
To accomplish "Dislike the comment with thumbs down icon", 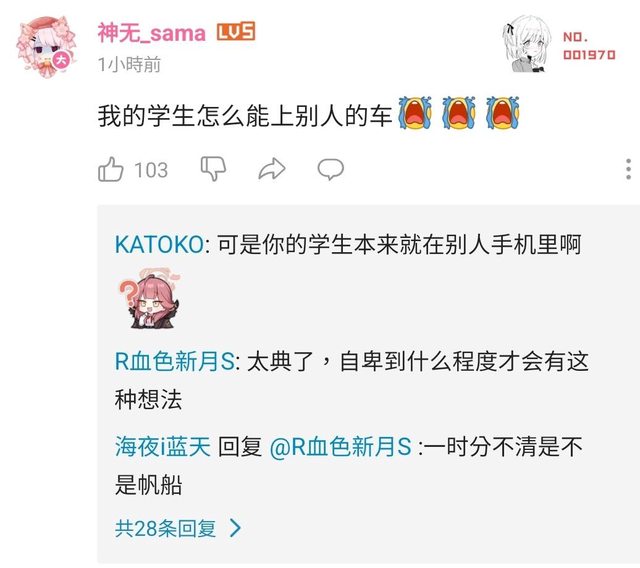I will [x=213, y=168].
